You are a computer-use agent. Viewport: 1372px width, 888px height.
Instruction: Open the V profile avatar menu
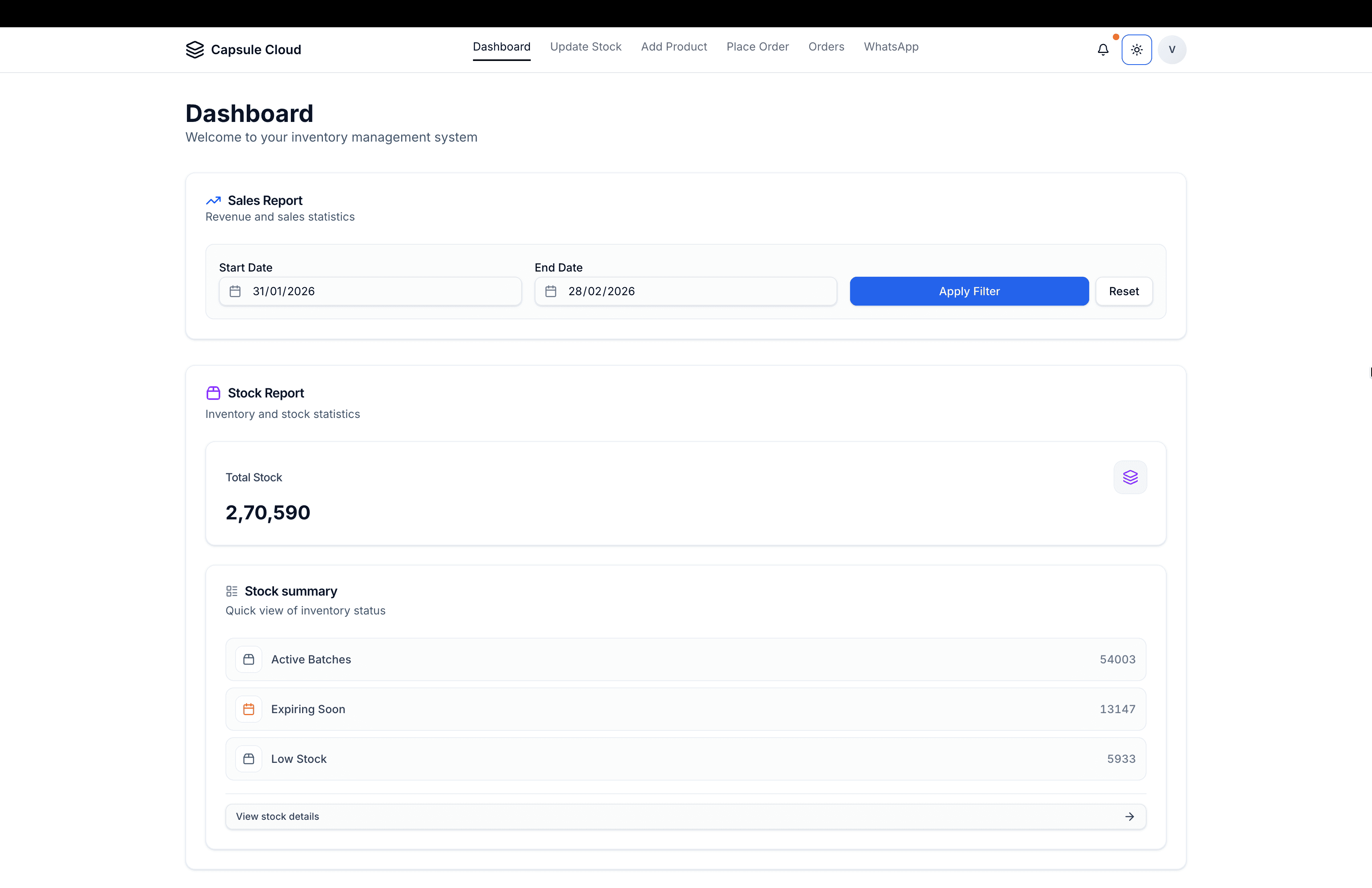tap(1172, 50)
